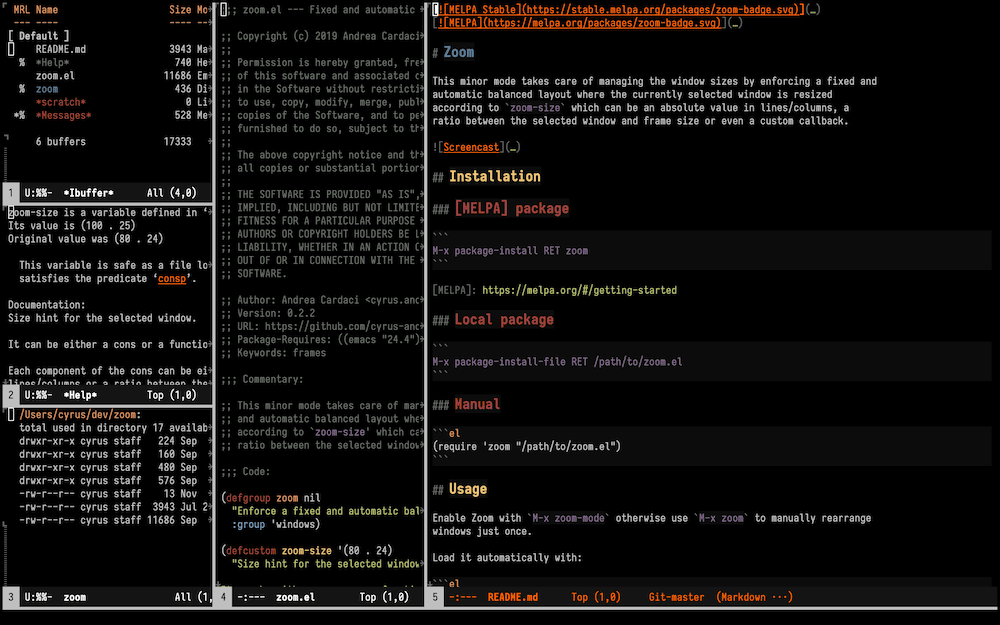The width and height of the screenshot is (1000, 625).
Task: Open the MELPA Stable badge link
Action: tap(619, 10)
